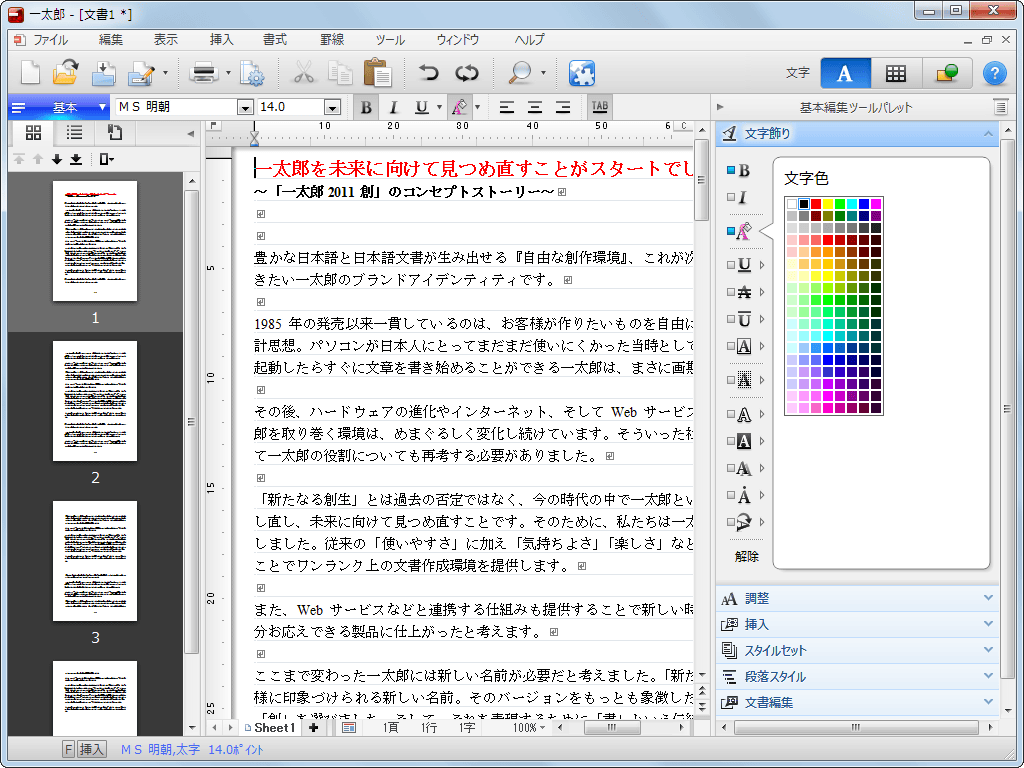Expand the 段落スタイル palette section
Image resolution: width=1024 pixels, height=768 pixels.
[857, 677]
